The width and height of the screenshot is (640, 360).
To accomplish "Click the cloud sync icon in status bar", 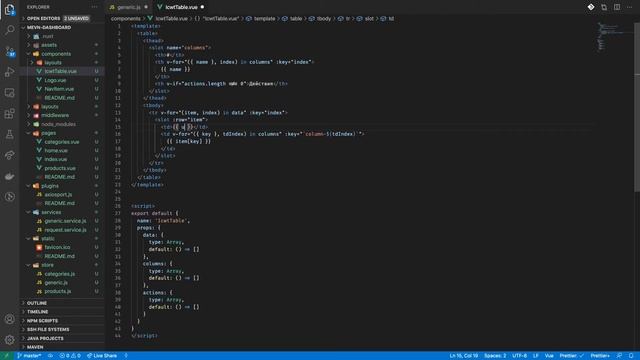I will pos(50,356).
